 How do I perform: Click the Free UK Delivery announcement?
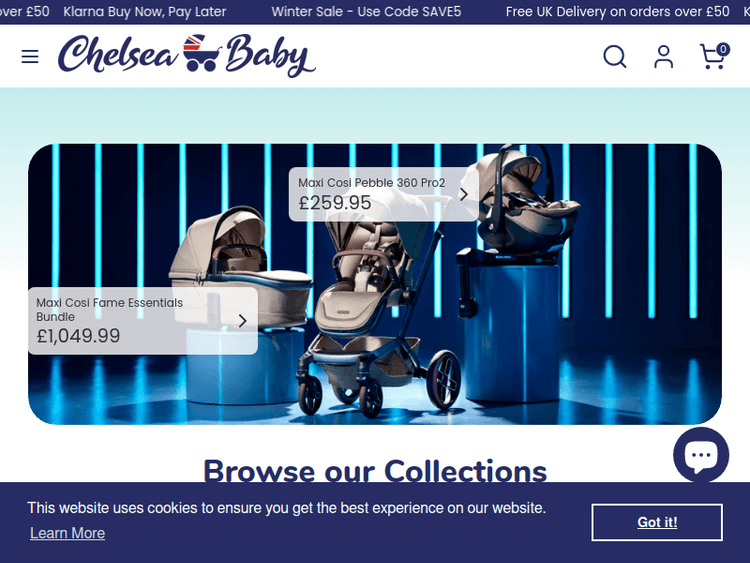point(618,11)
